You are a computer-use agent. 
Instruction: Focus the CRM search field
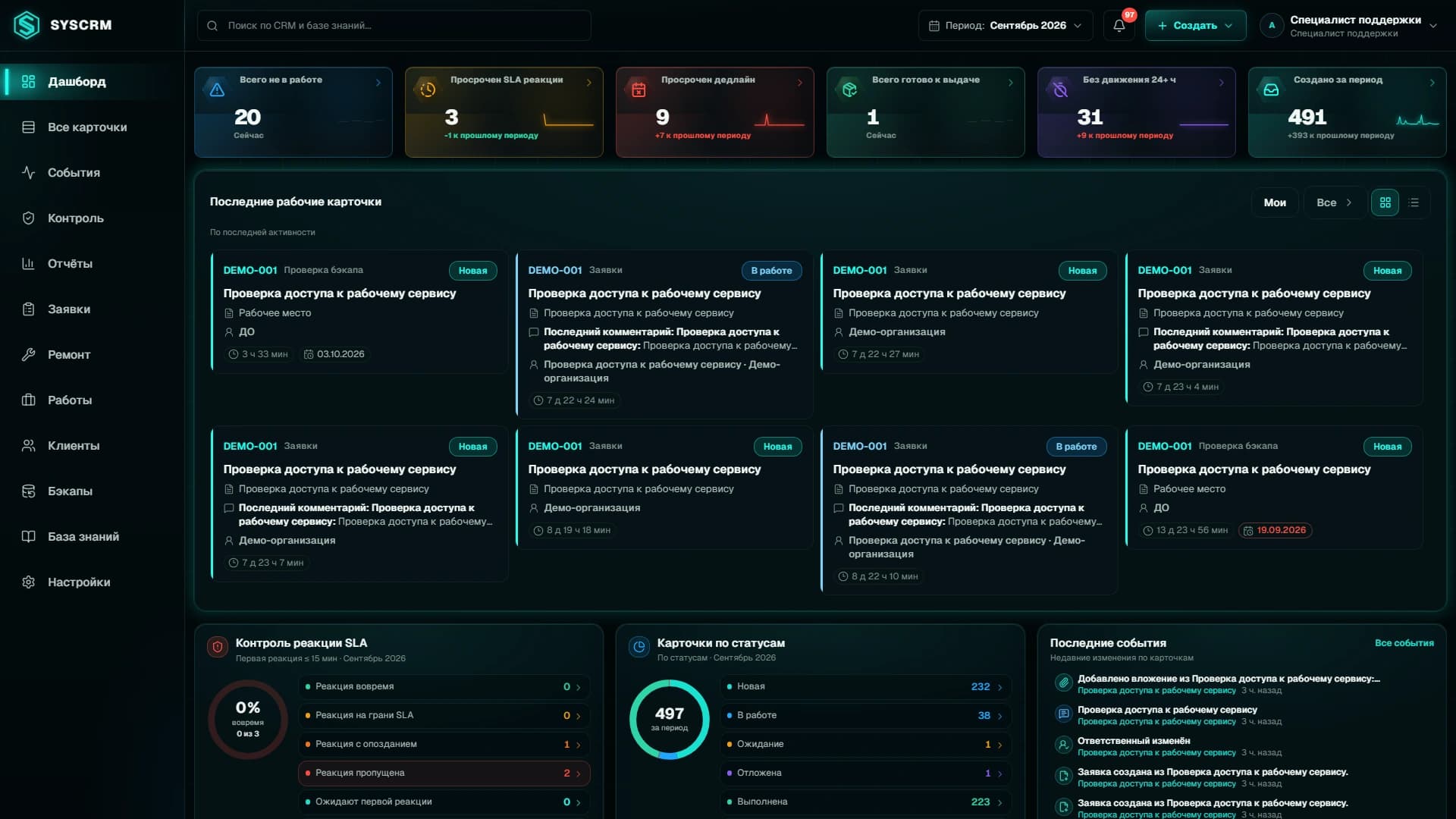(394, 26)
